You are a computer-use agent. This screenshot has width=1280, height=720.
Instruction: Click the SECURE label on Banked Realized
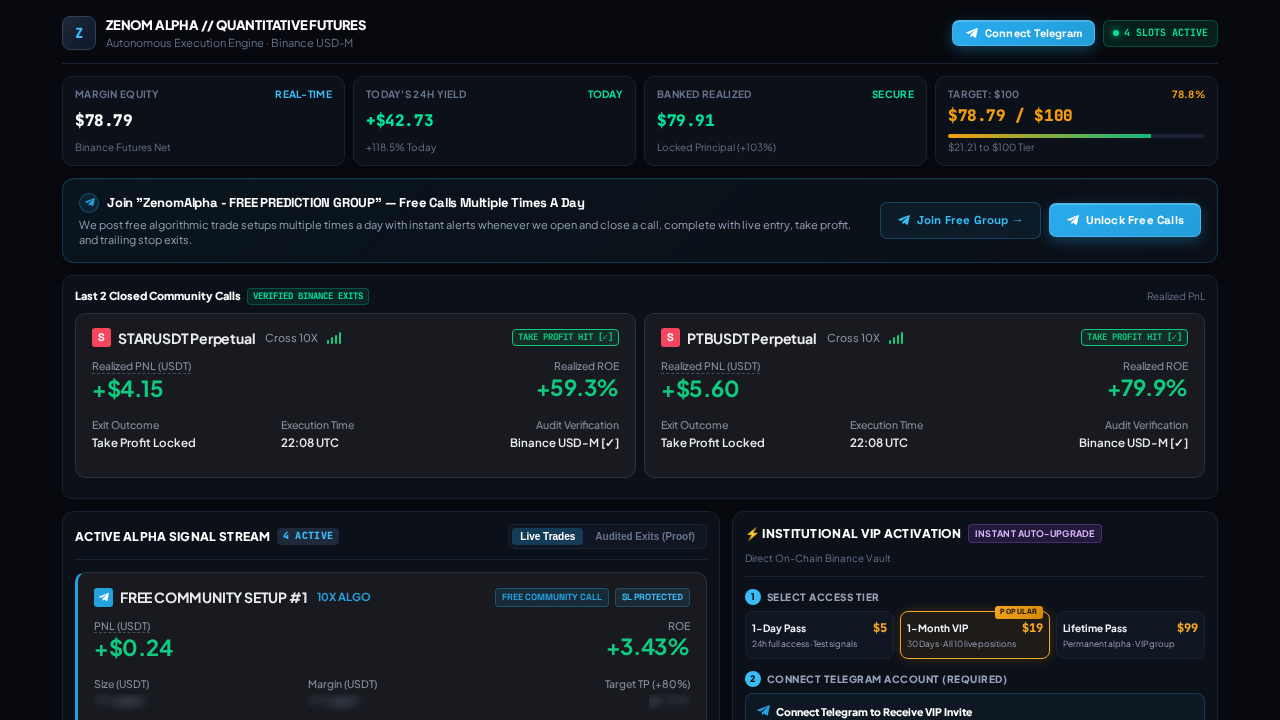[893, 94]
